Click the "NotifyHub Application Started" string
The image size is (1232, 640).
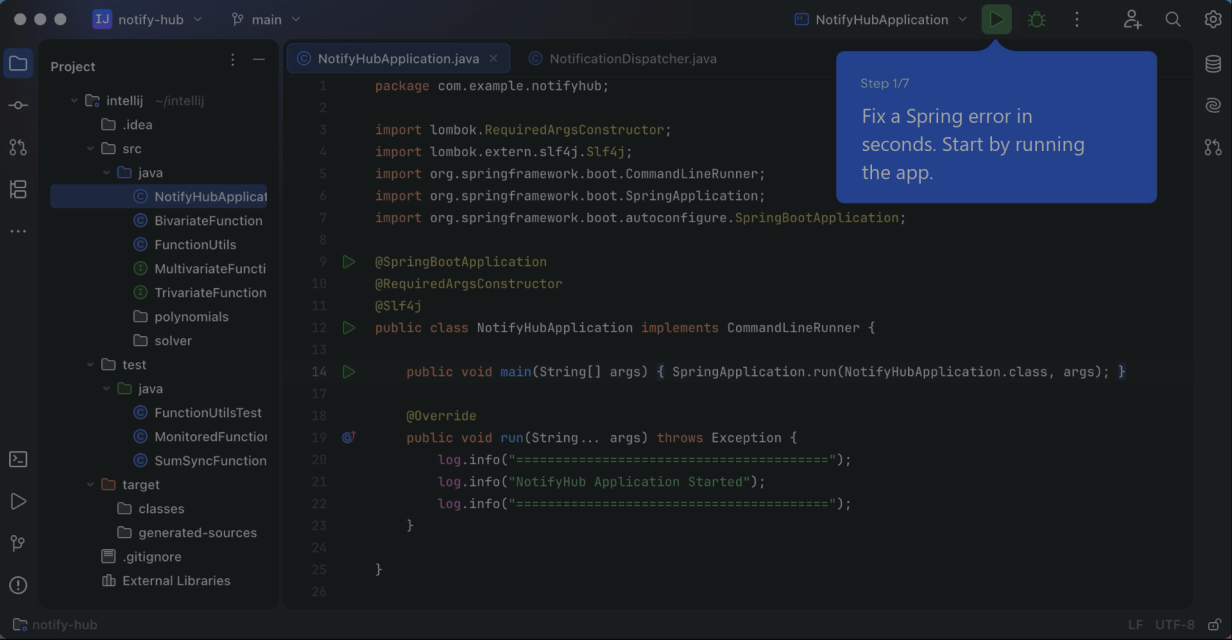coord(629,482)
